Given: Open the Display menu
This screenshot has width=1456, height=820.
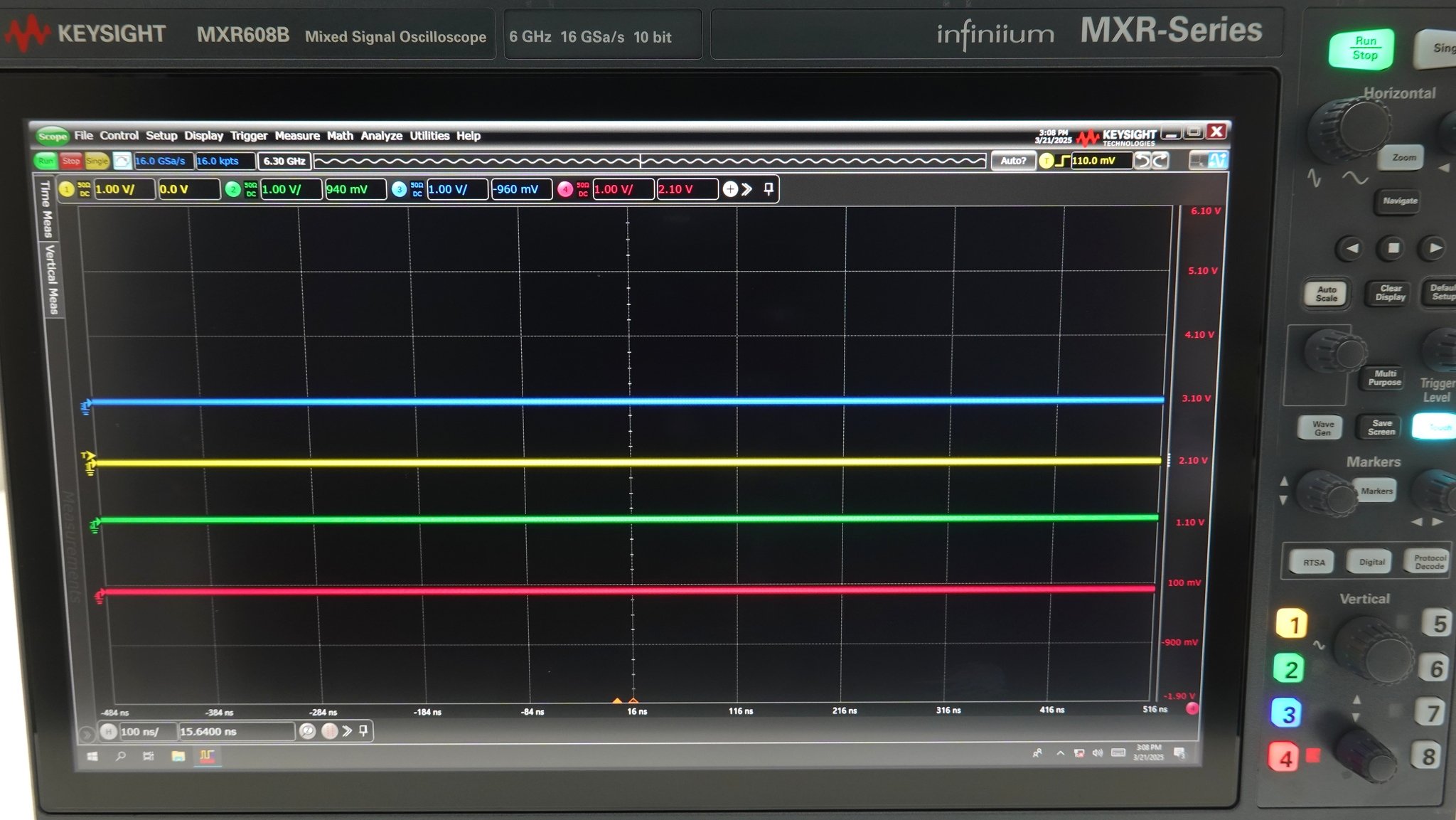Looking at the screenshot, I should pyautogui.click(x=203, y=135).
